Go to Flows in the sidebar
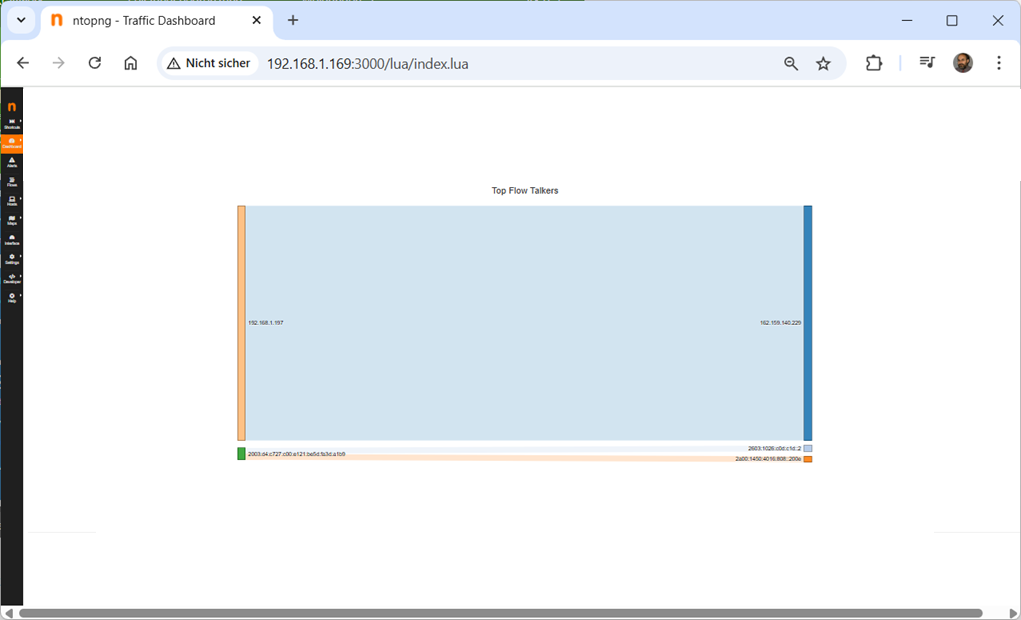The height and width of the screenshot is (620, 1021). (x=12, y=182)
